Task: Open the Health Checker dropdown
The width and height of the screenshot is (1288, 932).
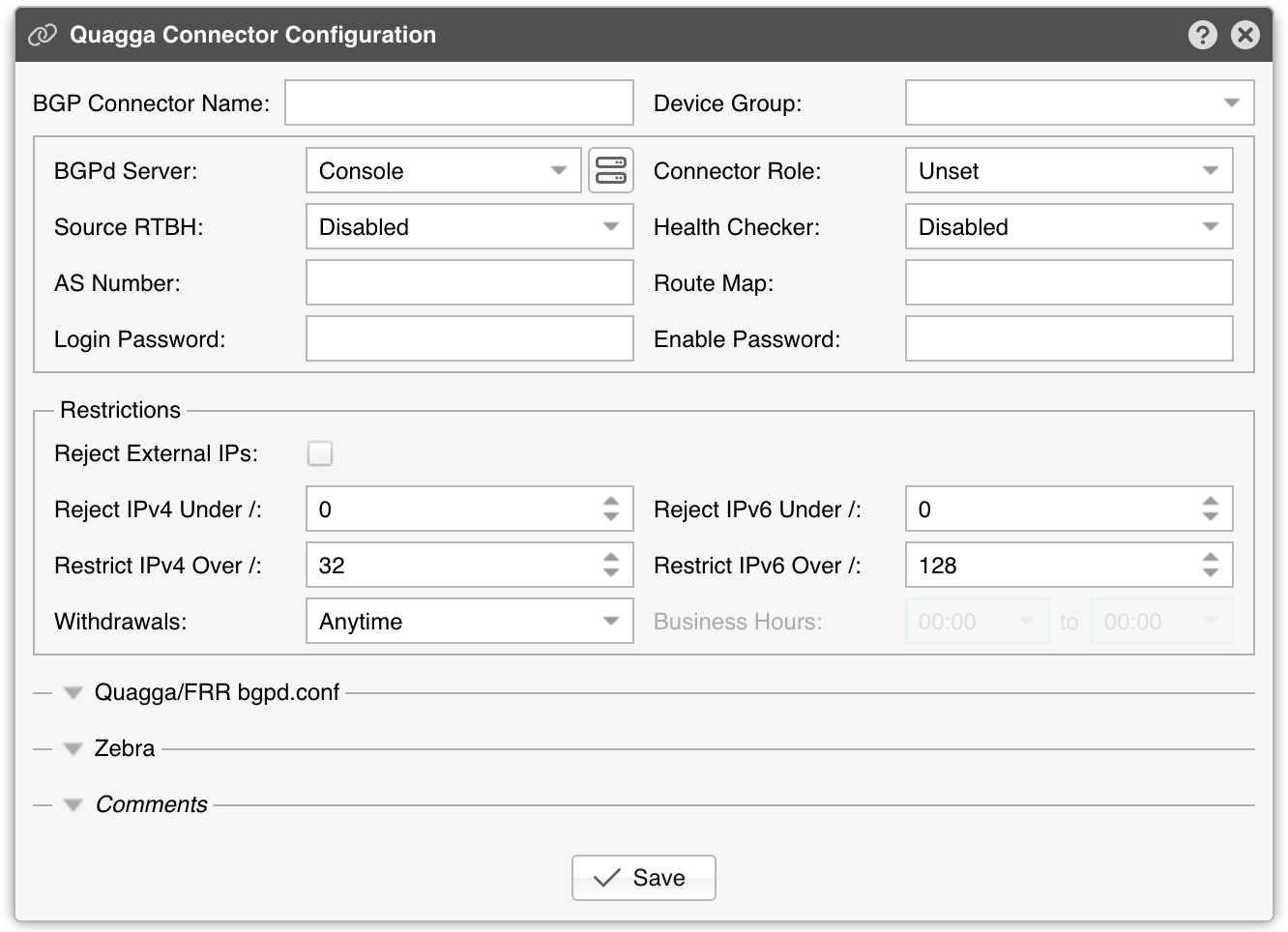Action: pyautogui.click(x=1069, y=227)
